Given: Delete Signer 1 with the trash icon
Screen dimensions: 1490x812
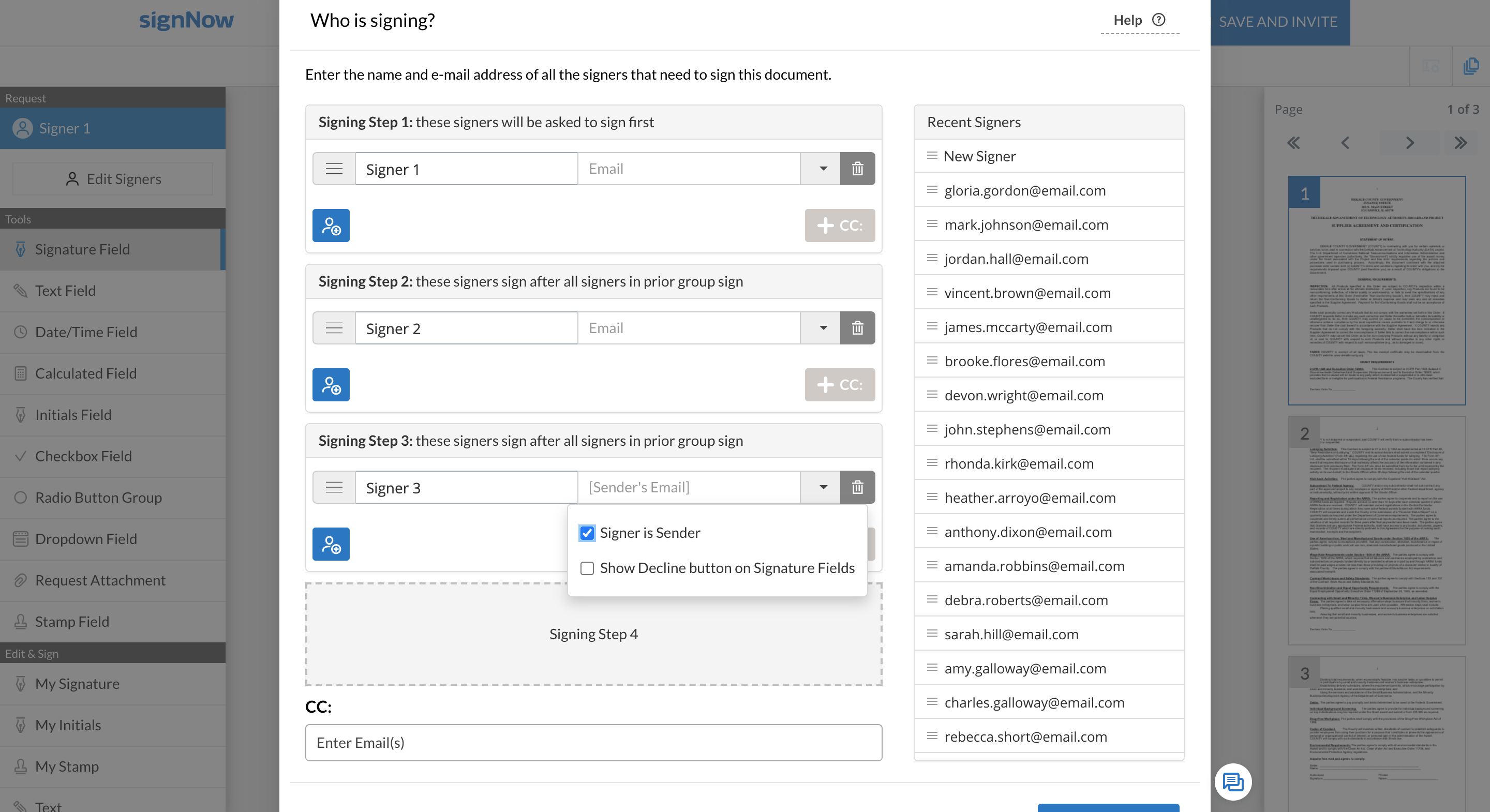Looking at the screenshot, I should tap(857, 169).
